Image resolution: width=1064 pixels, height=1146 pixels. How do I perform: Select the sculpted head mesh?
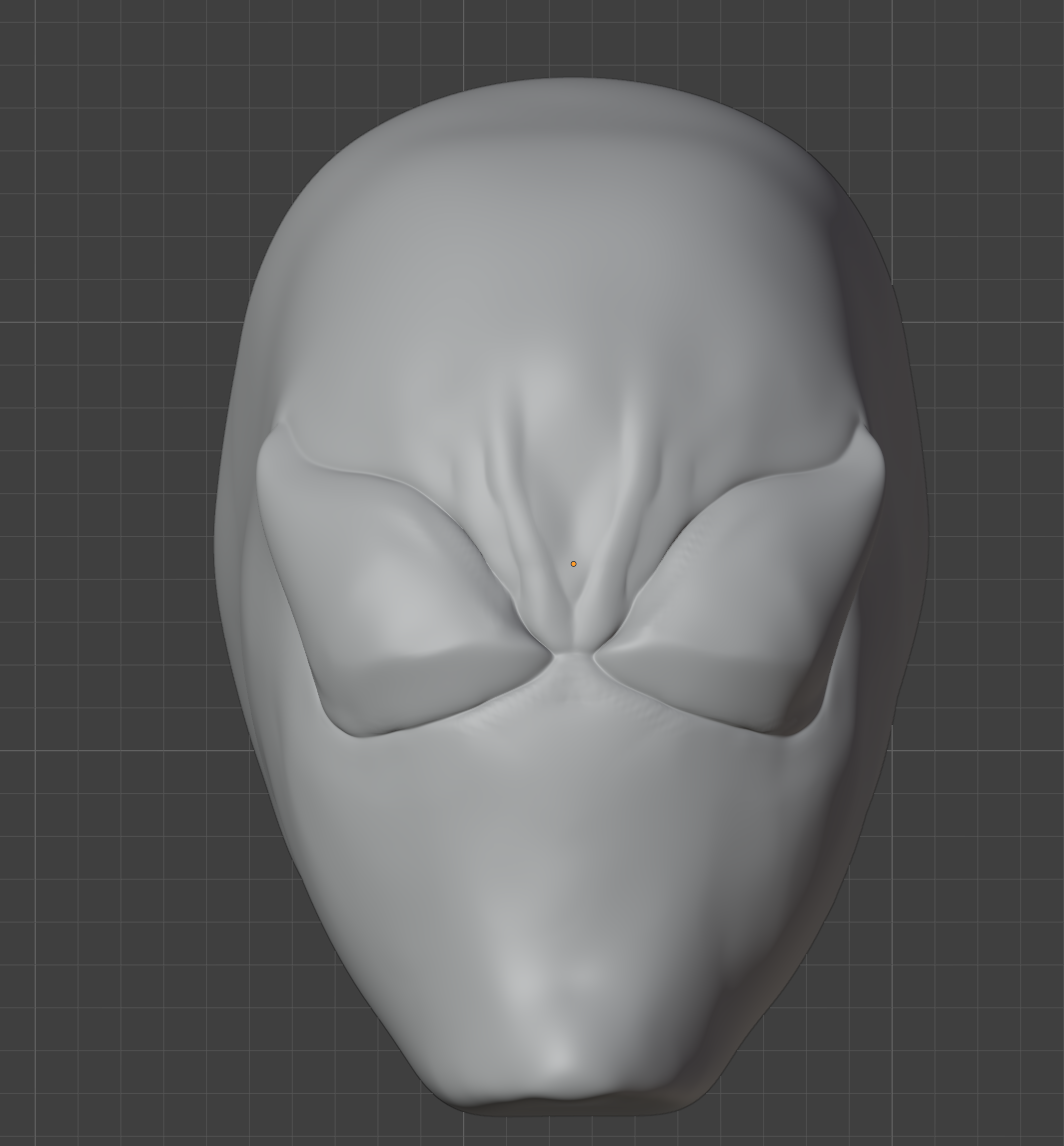coord(570,596)
